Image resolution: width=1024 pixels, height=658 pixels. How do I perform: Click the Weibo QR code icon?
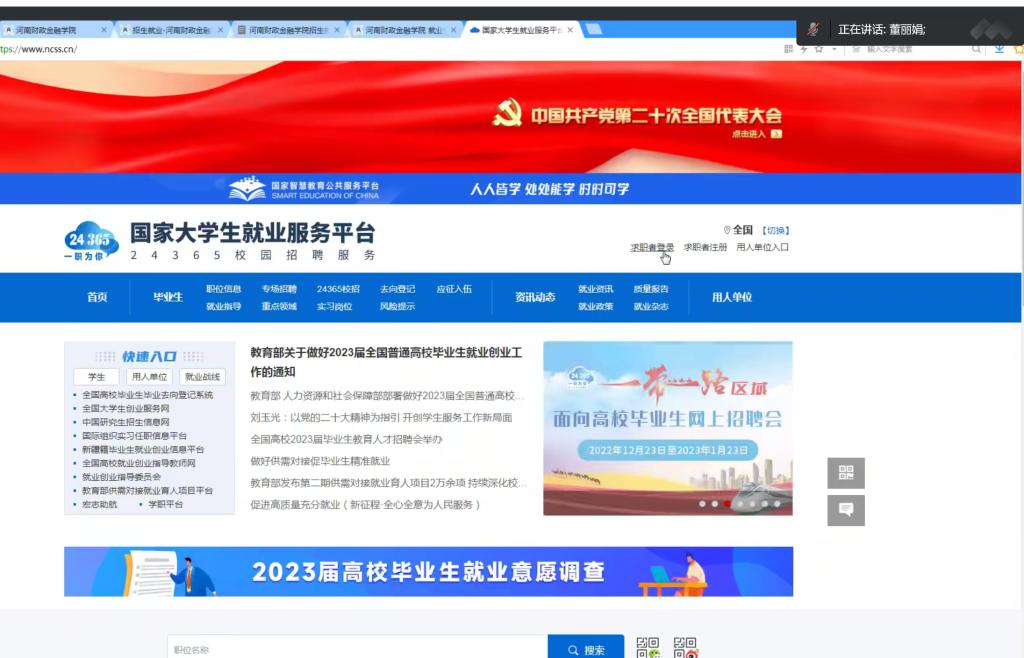[685, 648]
